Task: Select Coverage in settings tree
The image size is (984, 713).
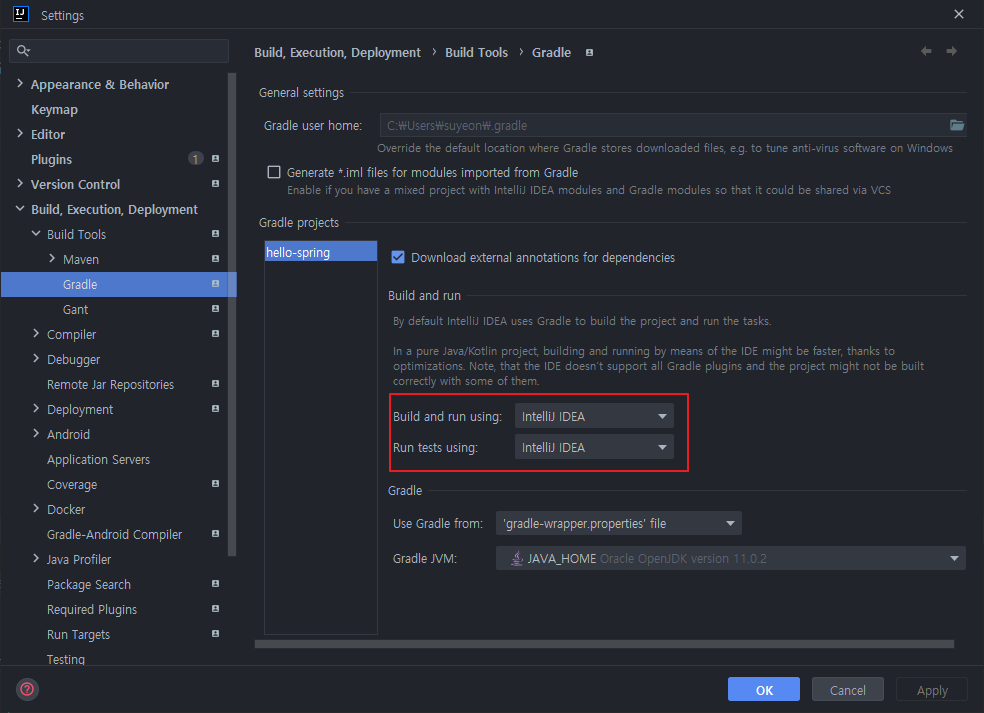Action: point(72,485)
